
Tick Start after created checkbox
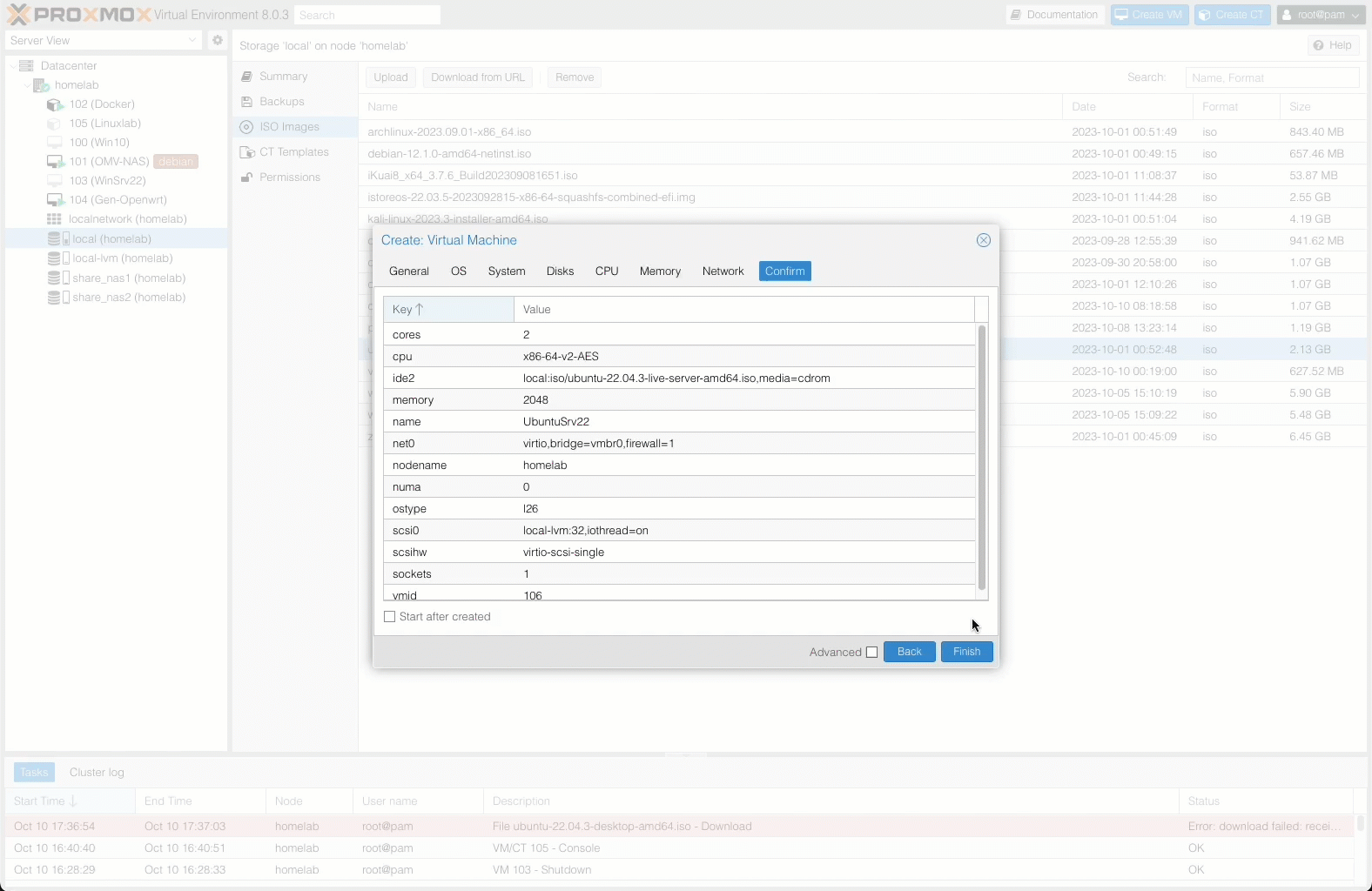pos(389,617)
